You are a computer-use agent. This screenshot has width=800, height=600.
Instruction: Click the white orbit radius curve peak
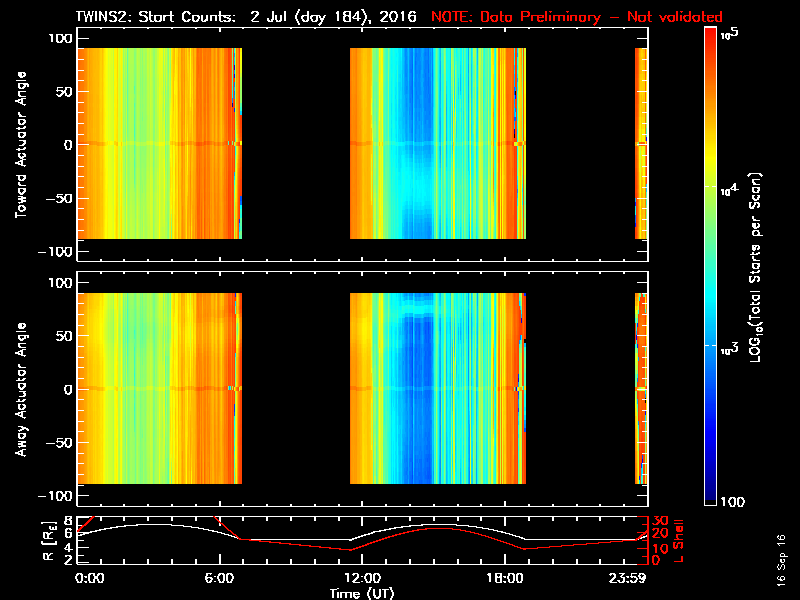point(148,524)
